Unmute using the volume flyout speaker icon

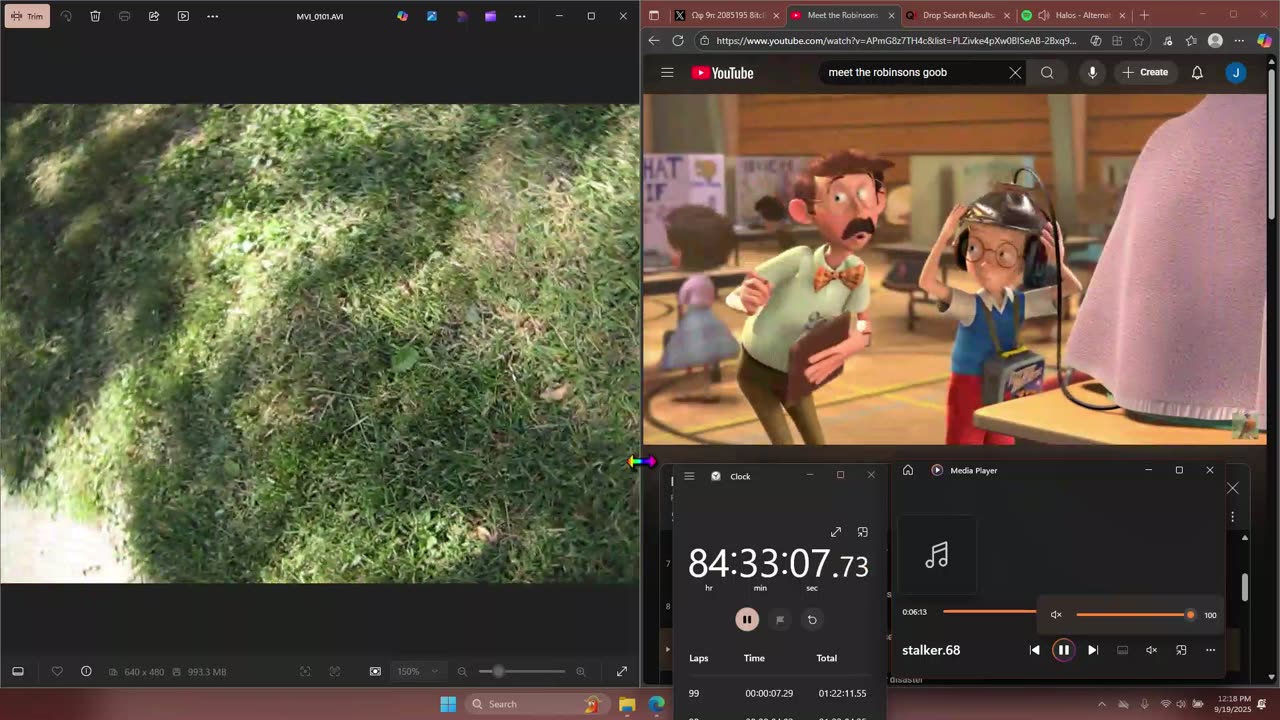tap(1056, 615)
